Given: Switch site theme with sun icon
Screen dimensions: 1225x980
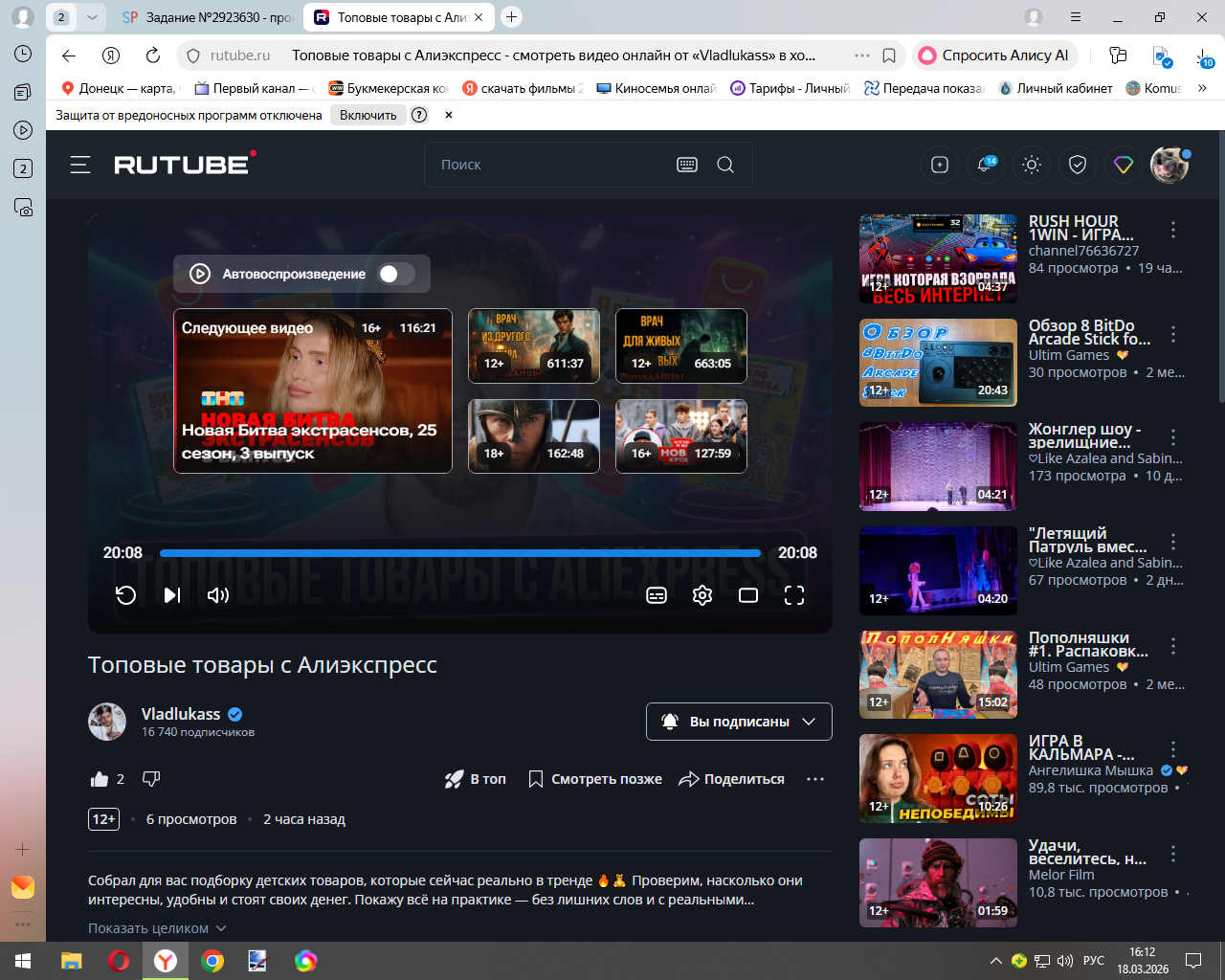Looking at the screenshot, I should click(1032, 165).
